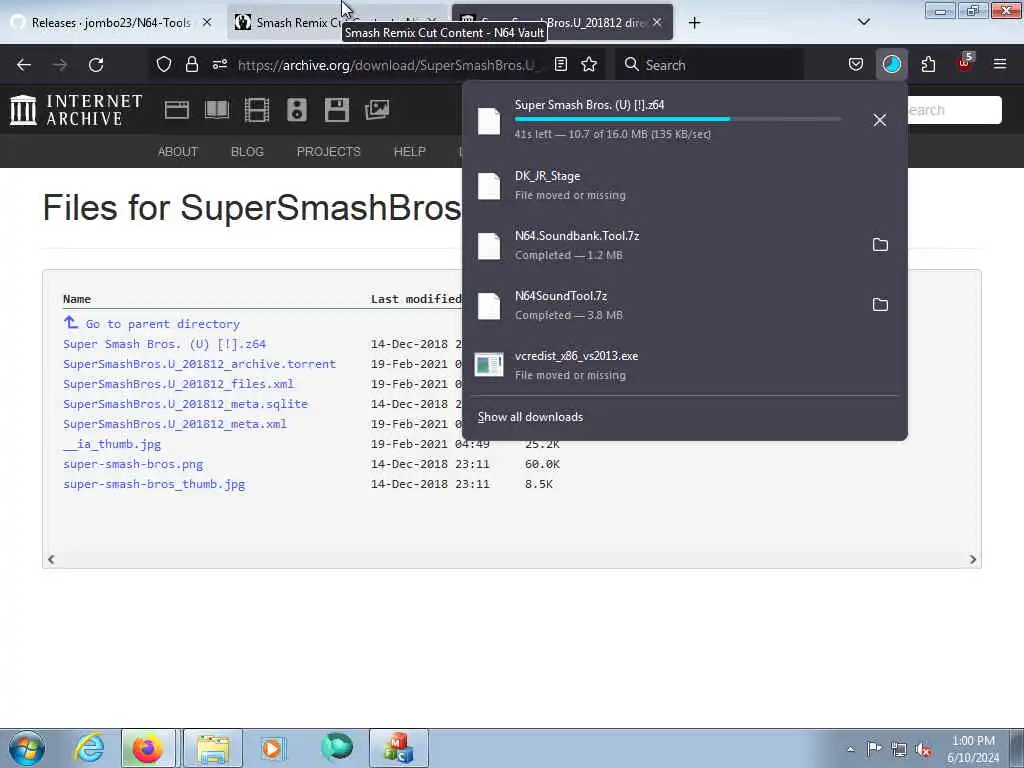Select the DK_JR_Stage download entry
Screen dimensions: 1024x768
[x=684, y=185]
